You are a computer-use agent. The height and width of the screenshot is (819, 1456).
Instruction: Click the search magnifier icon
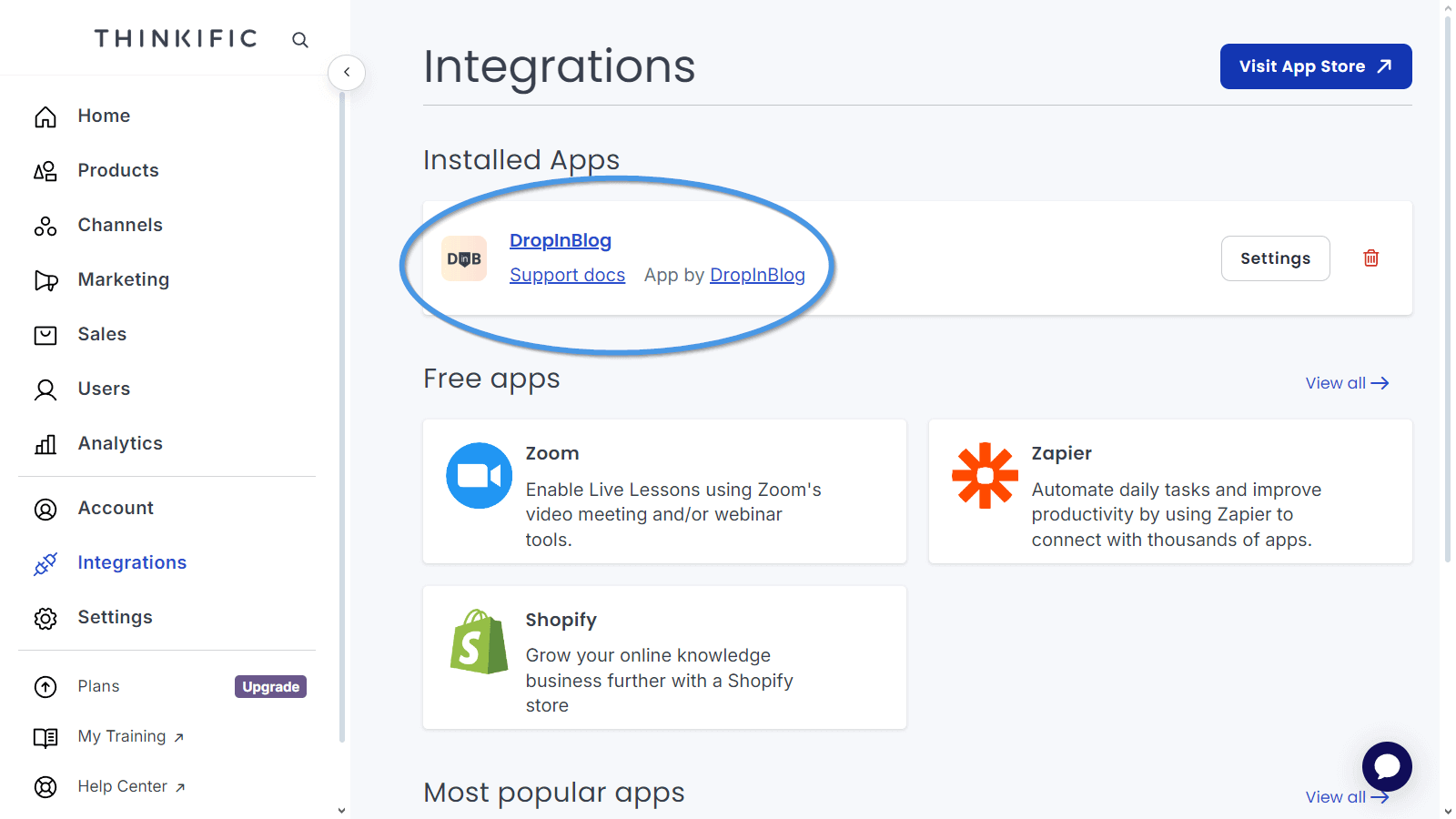click(300, 40)
